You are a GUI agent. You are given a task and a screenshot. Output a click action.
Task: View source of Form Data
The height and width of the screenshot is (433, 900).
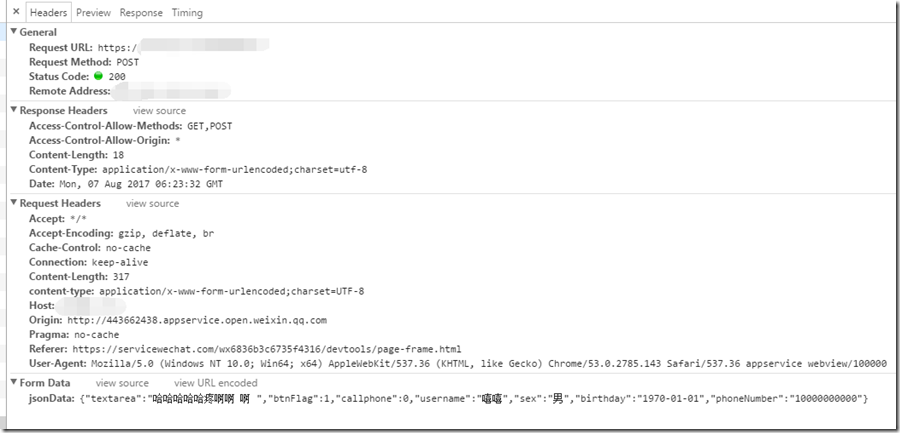click(122, 383)
